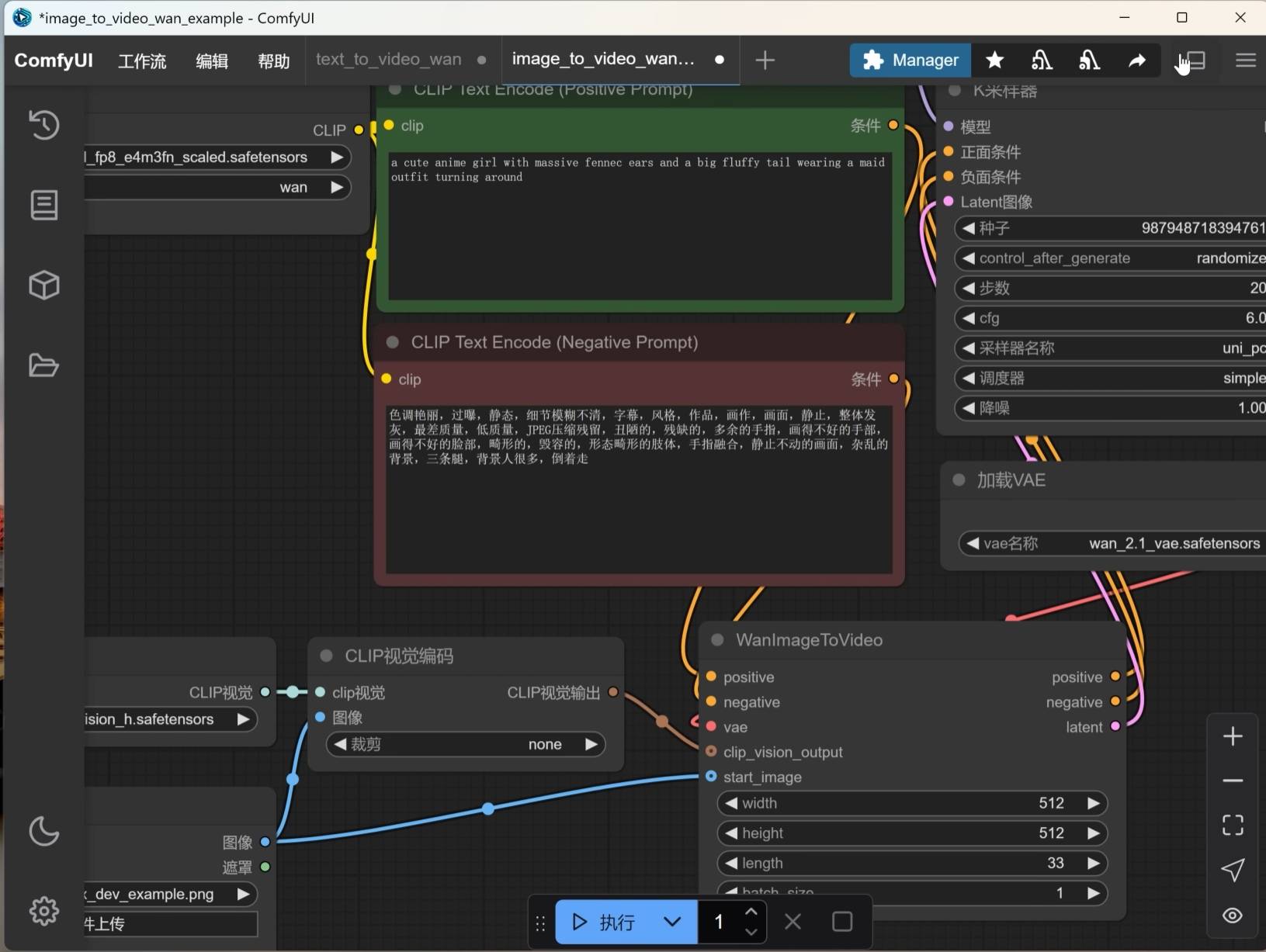Open the queue history sidebar icon
The width and height of the screenshot is (1266, 952).
(44, 125)
